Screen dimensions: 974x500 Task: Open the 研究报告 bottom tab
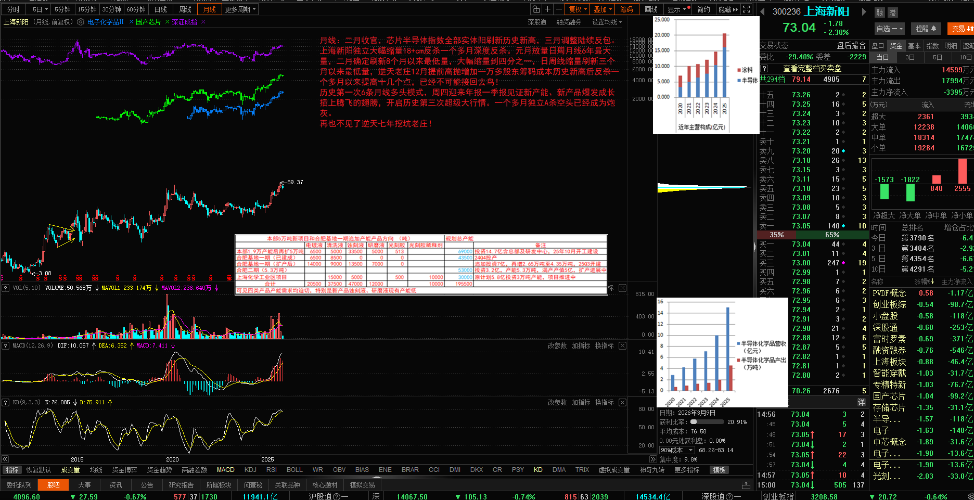pyautogui.click(x=181, y=483)
